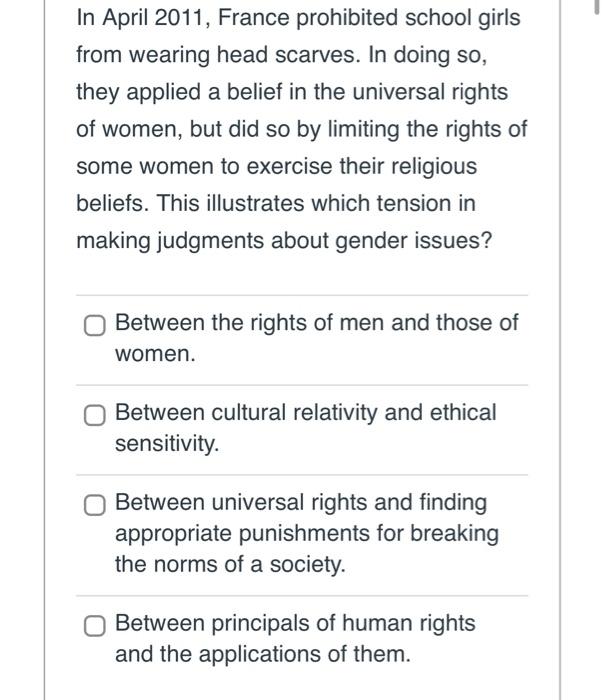Screen dimensions: 605x700
Task: Click the word "women." under the first answer
Action: click(155, 354)
